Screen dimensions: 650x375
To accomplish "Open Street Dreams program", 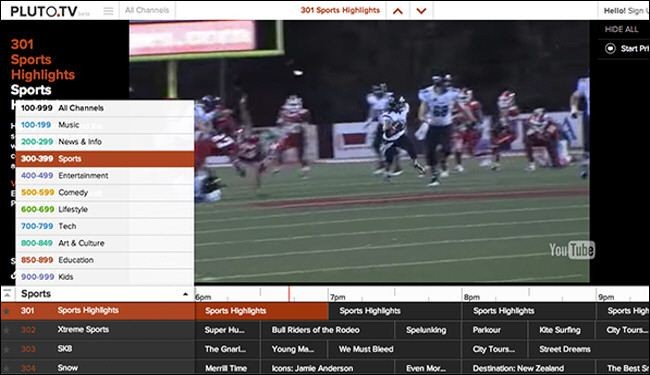I will tap(589, 349).
